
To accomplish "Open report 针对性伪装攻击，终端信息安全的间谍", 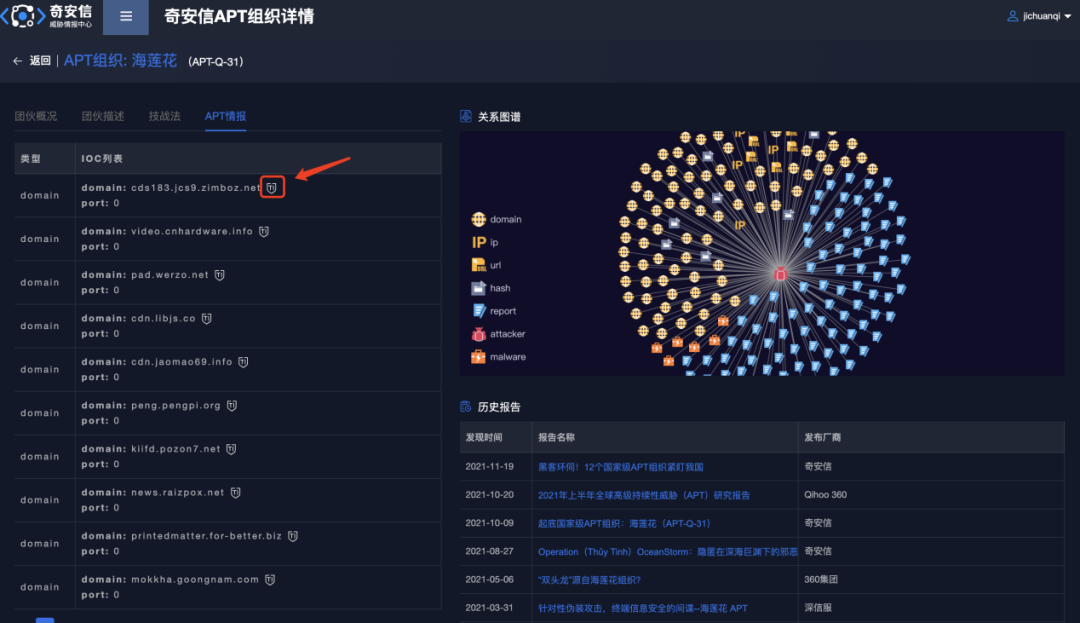I will 642,608.
